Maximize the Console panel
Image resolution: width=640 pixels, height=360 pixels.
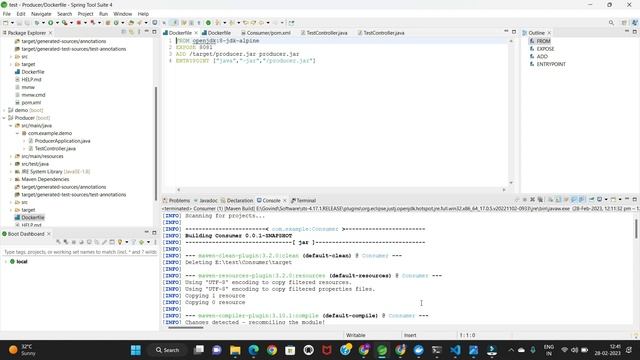(634, 199)
